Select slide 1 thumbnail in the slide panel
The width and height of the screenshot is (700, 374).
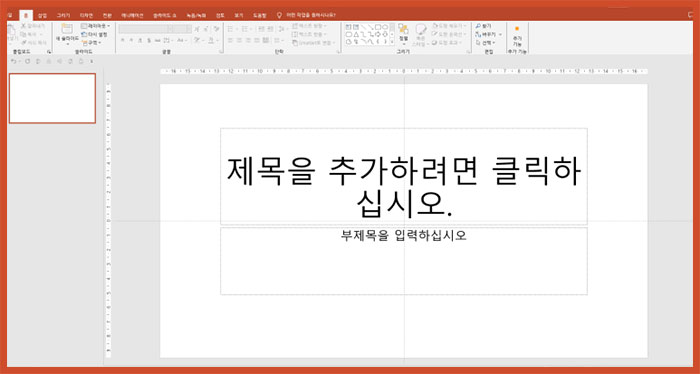click(52, 98)
